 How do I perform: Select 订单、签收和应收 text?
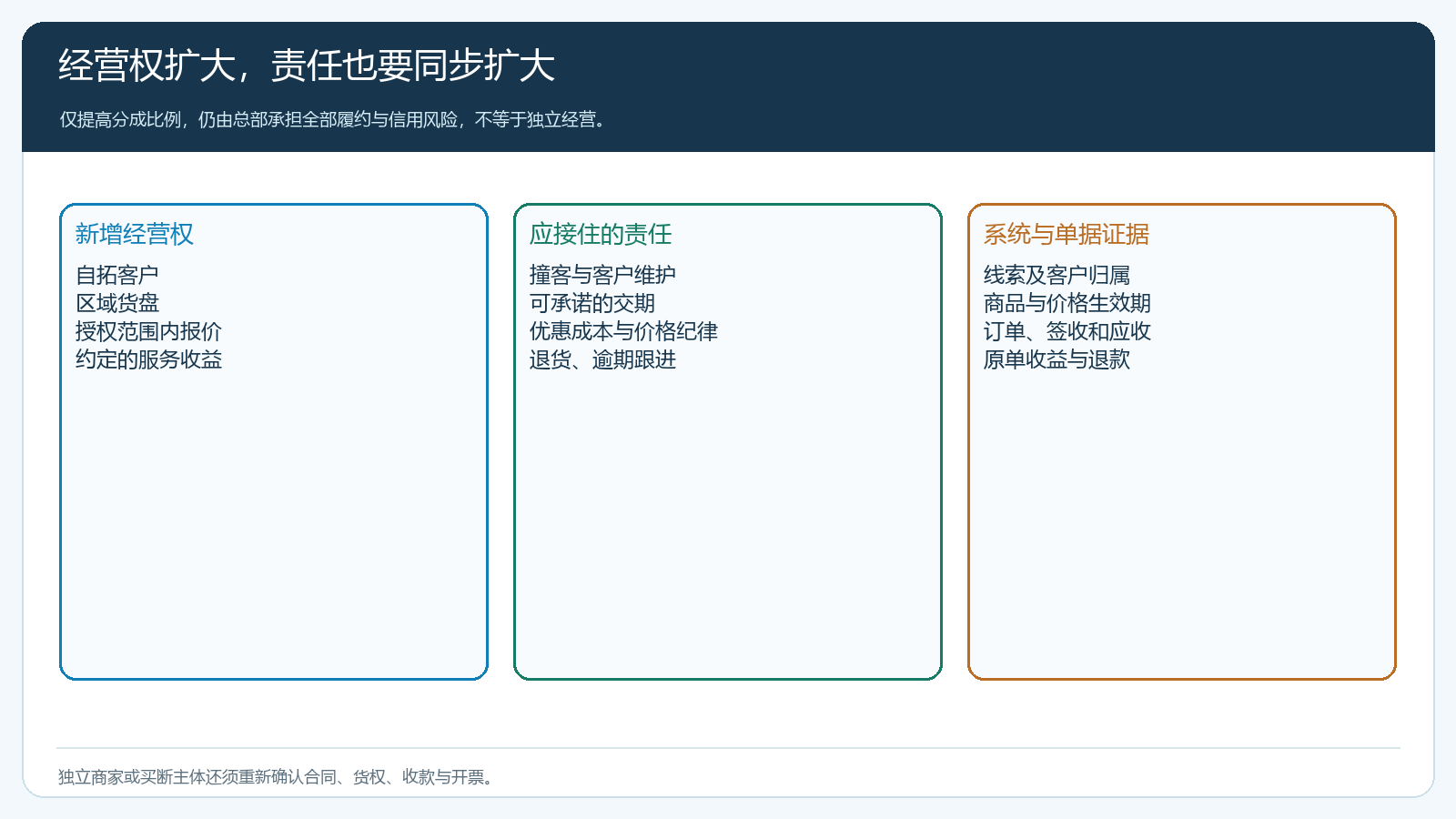click(1067, 331)
